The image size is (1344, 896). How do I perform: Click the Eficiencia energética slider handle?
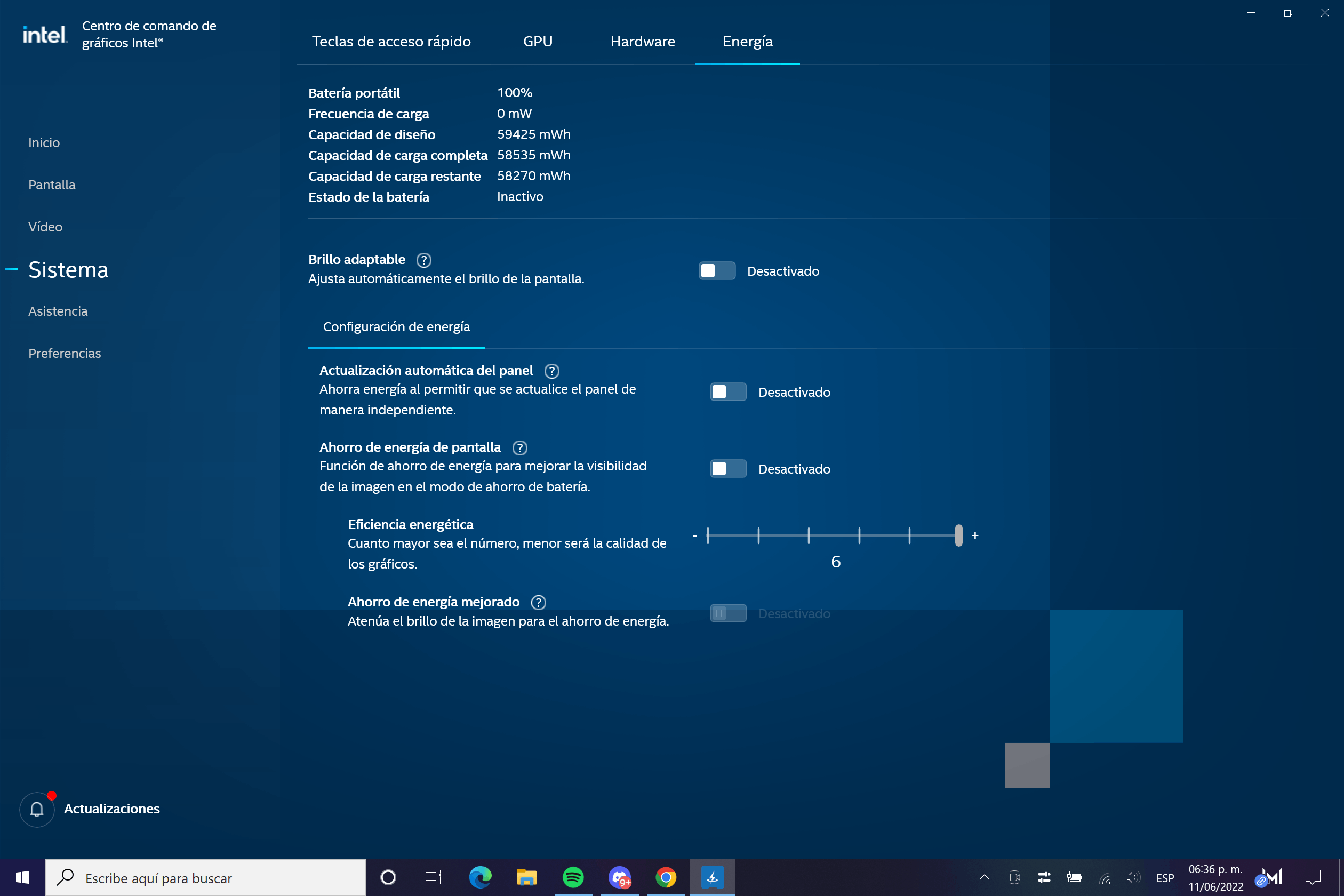958,535
